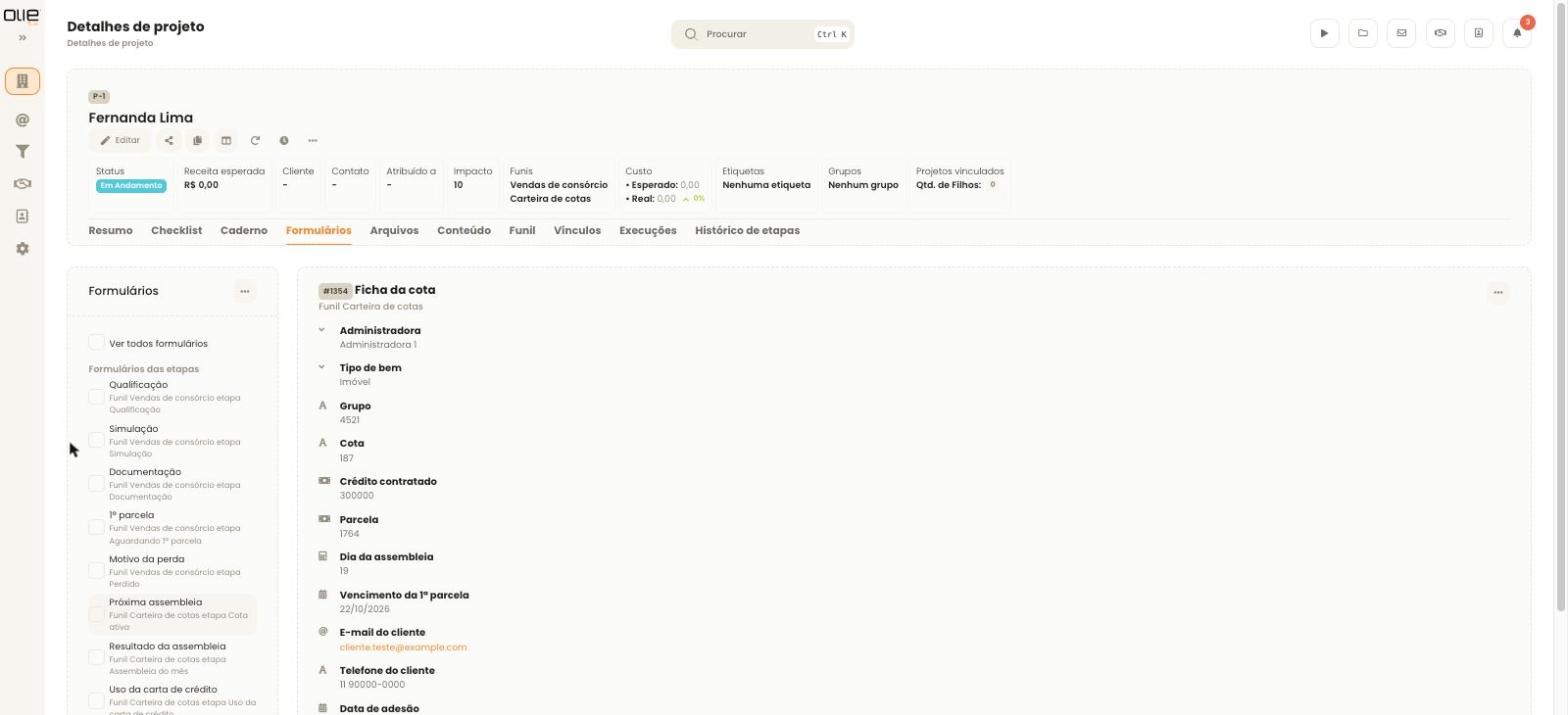This screenshot has height=715, width=1568.
Task: Open the funnel icon in the left sidebar
Action: 22,152
